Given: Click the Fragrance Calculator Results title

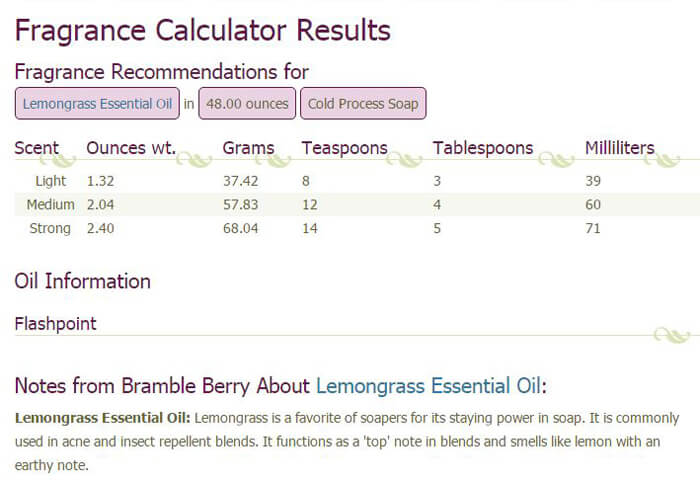Looking at the screenshot, I should (202, 30).
